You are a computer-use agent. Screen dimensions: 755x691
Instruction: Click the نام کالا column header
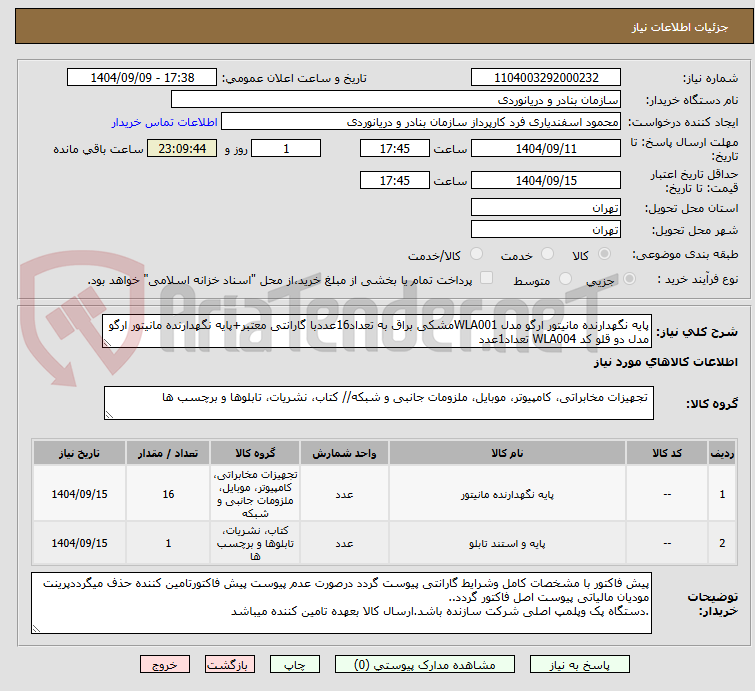click(x=507, y=453)
